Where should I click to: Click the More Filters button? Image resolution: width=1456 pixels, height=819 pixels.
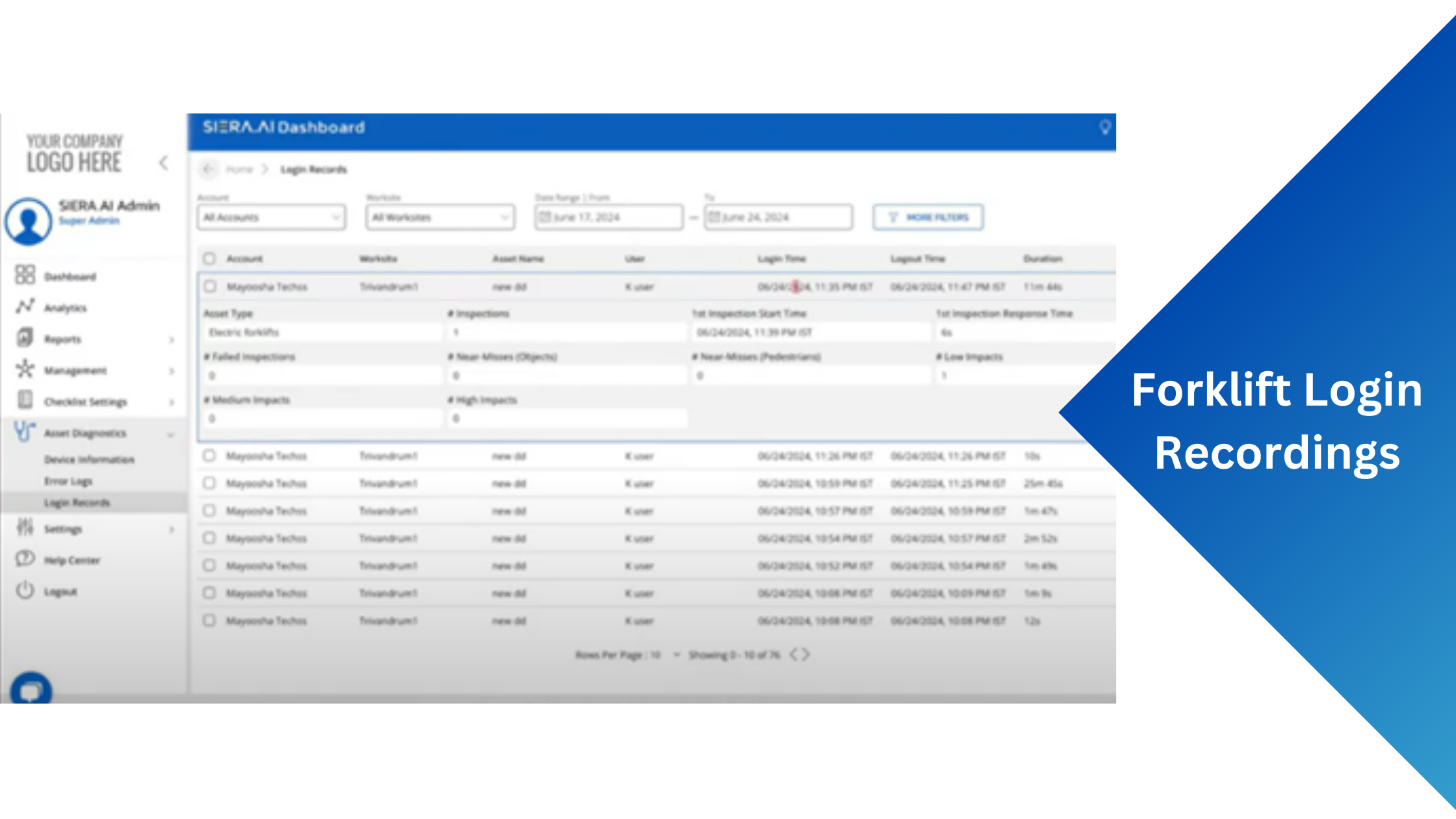coord(928,217)
